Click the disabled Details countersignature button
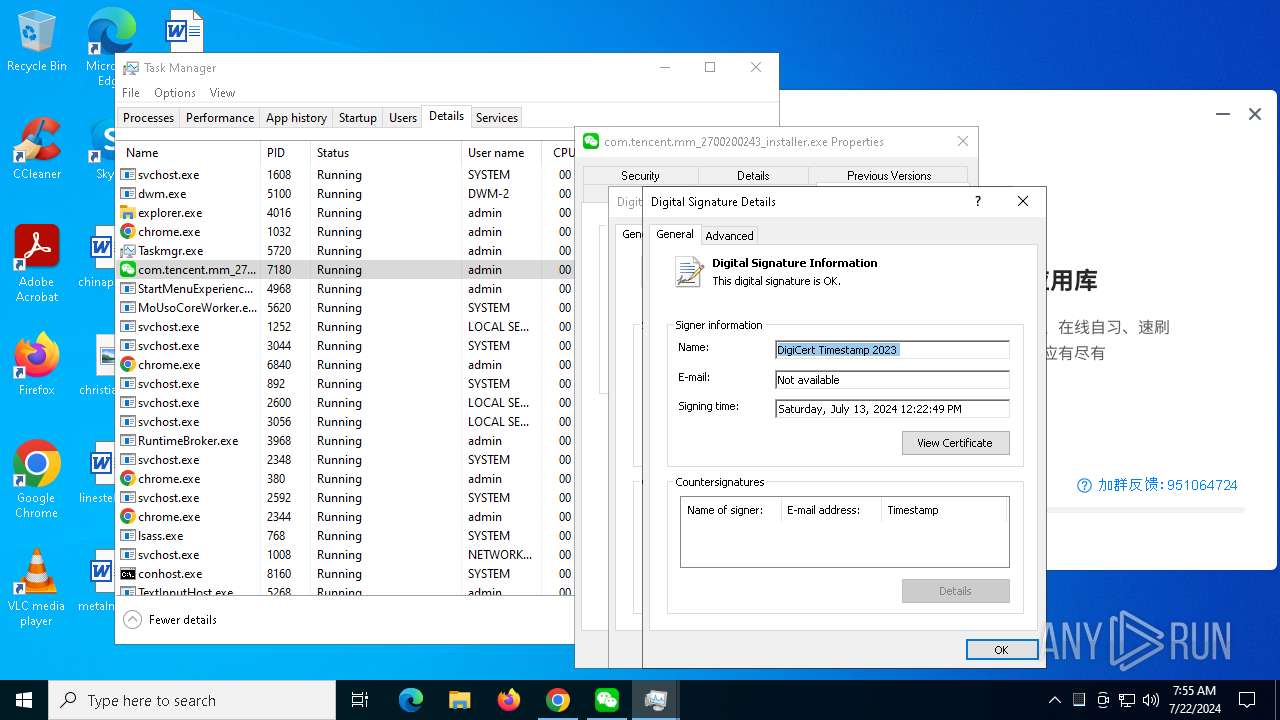The image size is (1280, 720). point(955,591)
